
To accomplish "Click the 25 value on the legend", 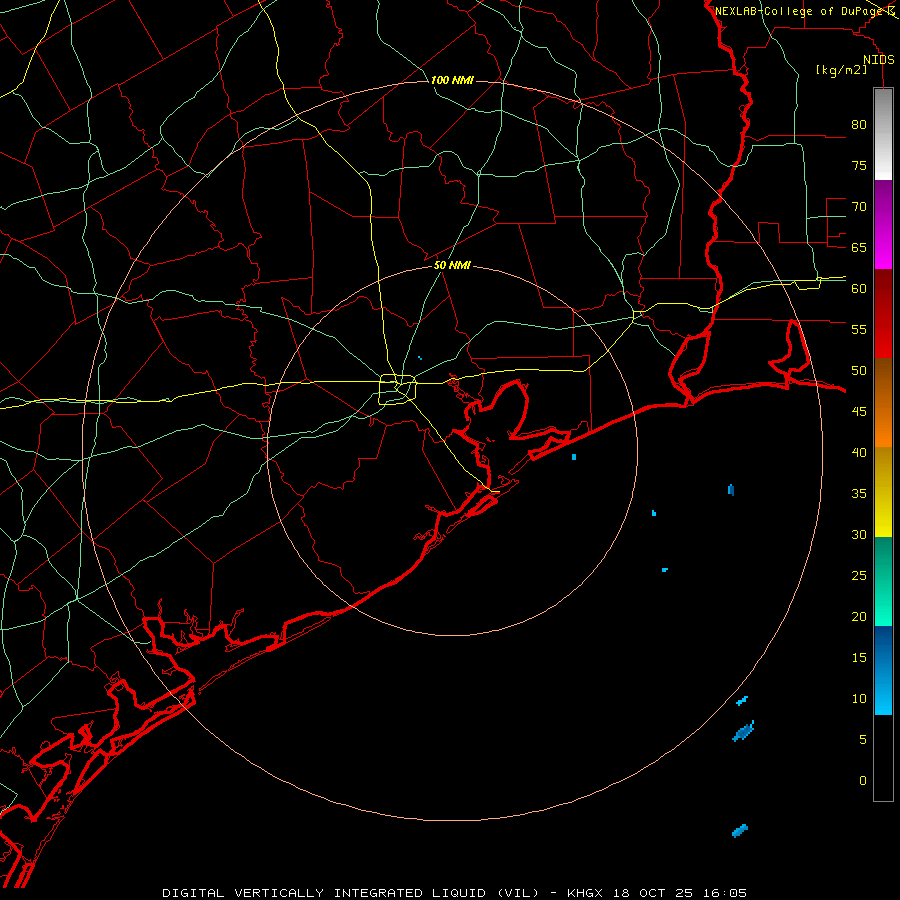I will (x=859, y=576).
